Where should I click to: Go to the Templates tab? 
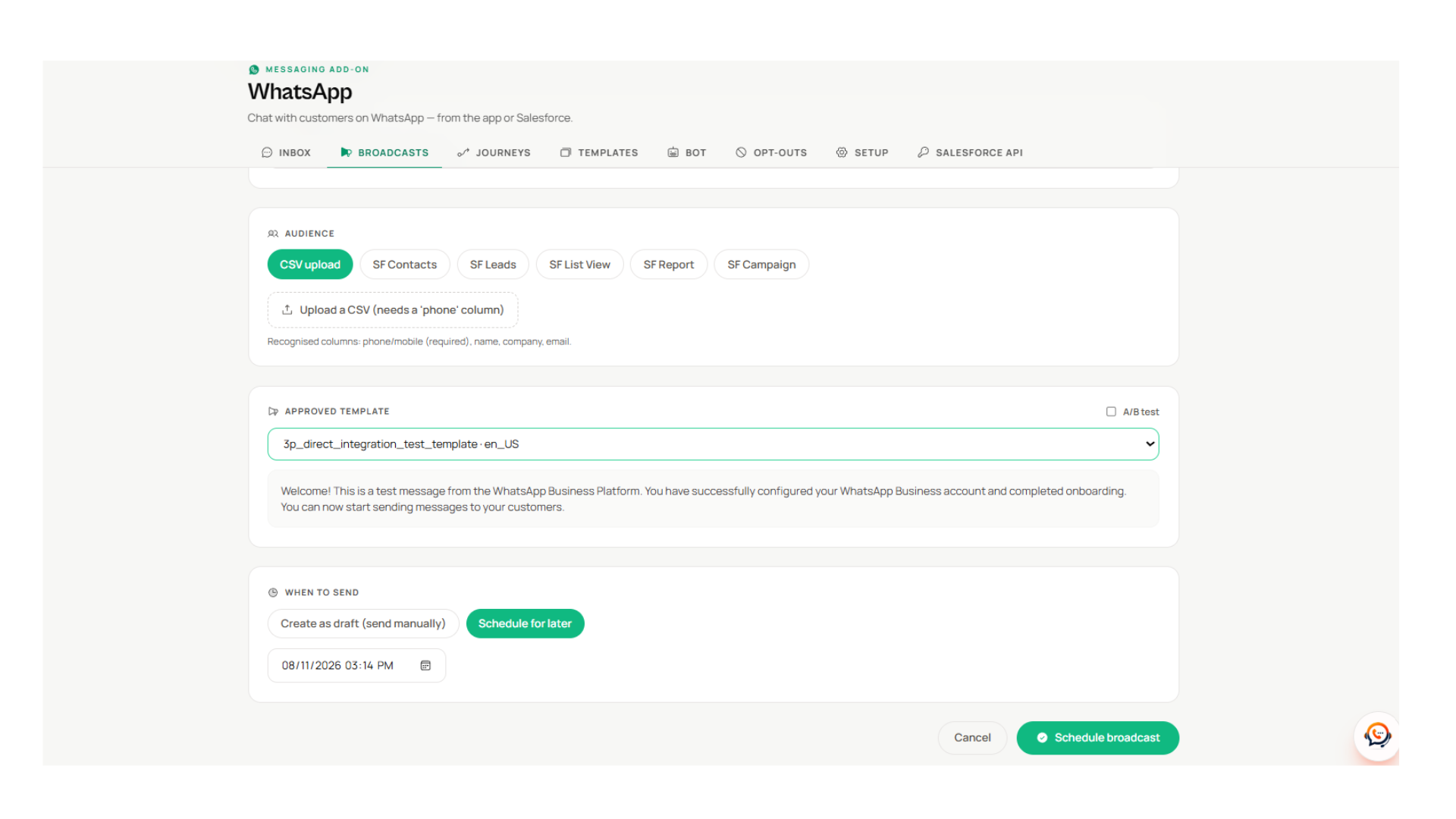[599, 152]
